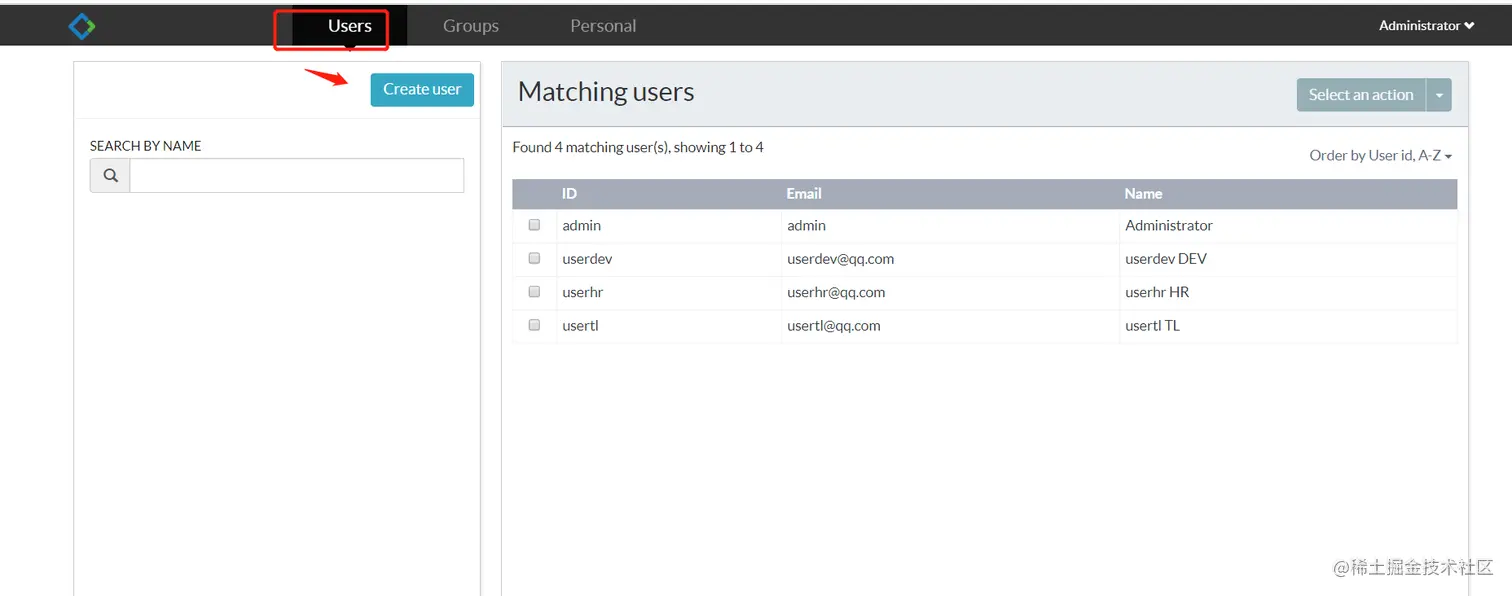This screenshot has height=596, width=1512.
Task: Tick the checkbox for userdev
Action: [x=534, y=258]
